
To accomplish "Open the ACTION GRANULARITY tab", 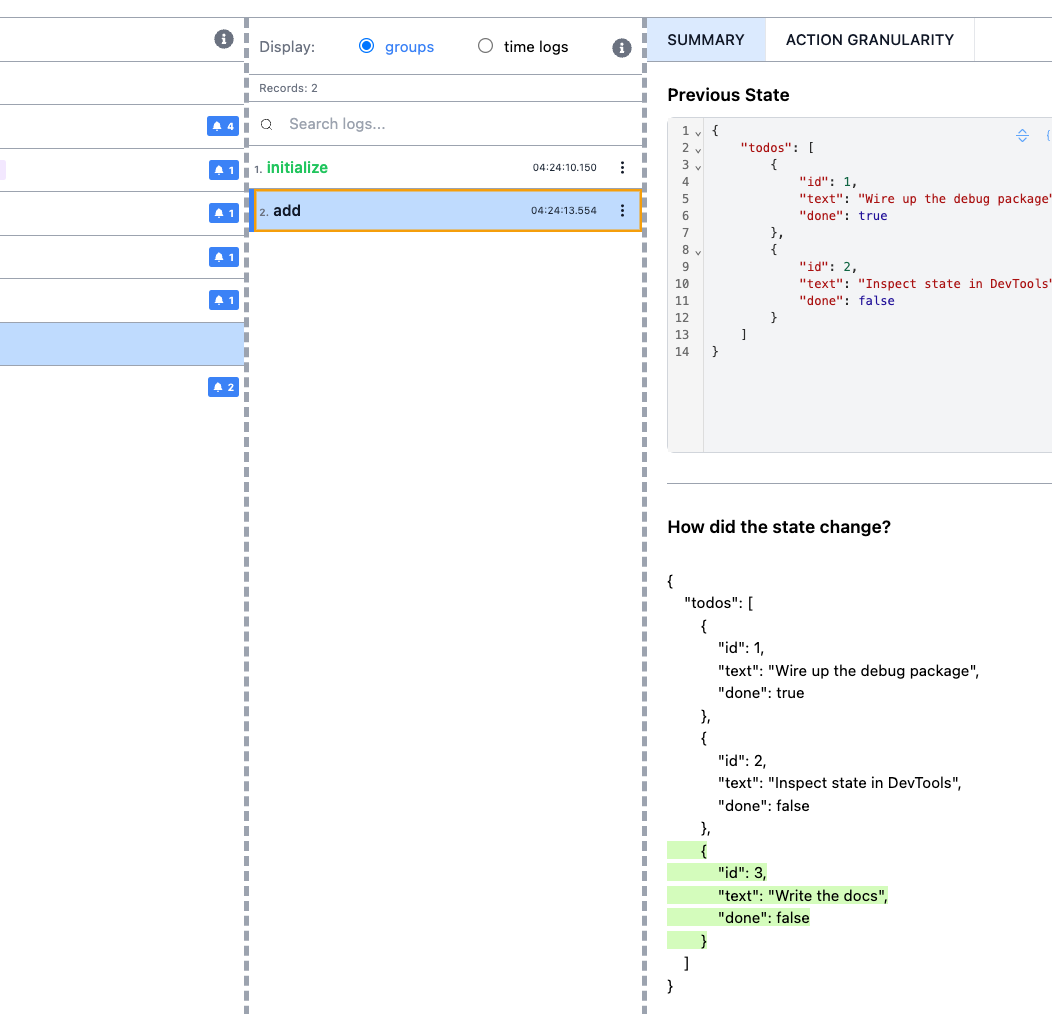I will point(870,40).
